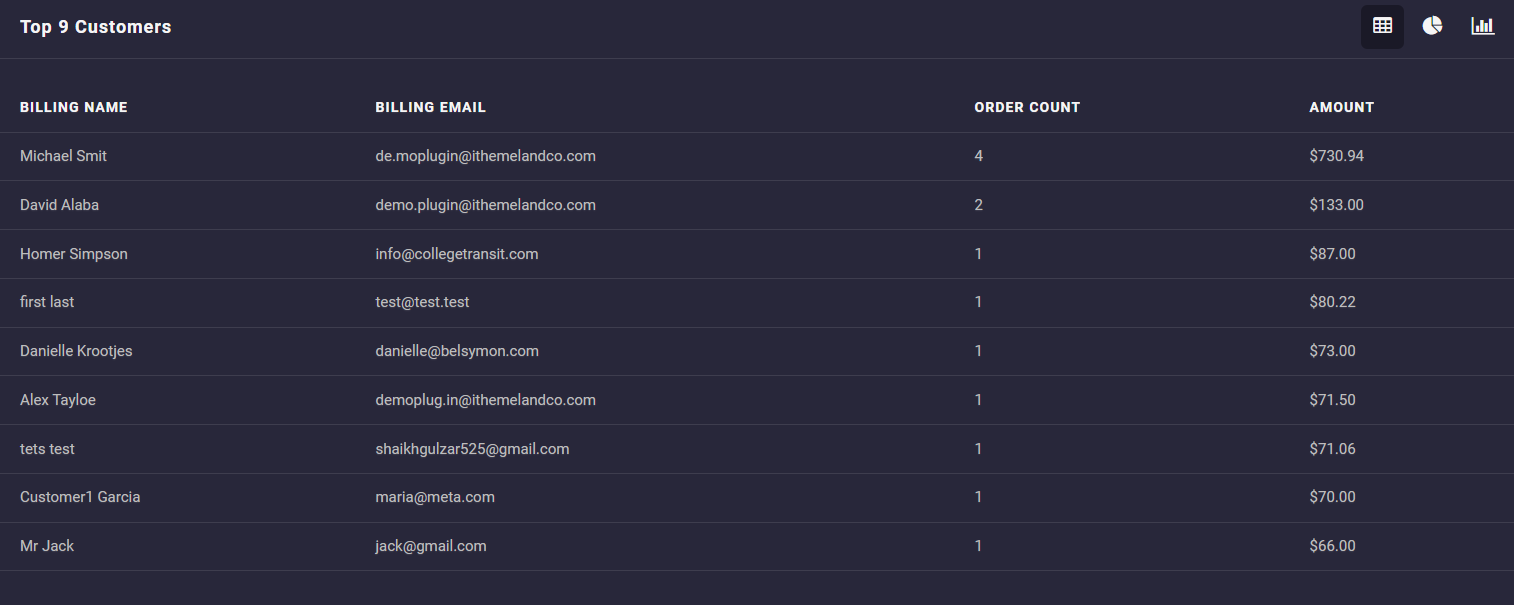Switch to the table grid view icon
The image size is (1514, 605).
pos(1382,27)
